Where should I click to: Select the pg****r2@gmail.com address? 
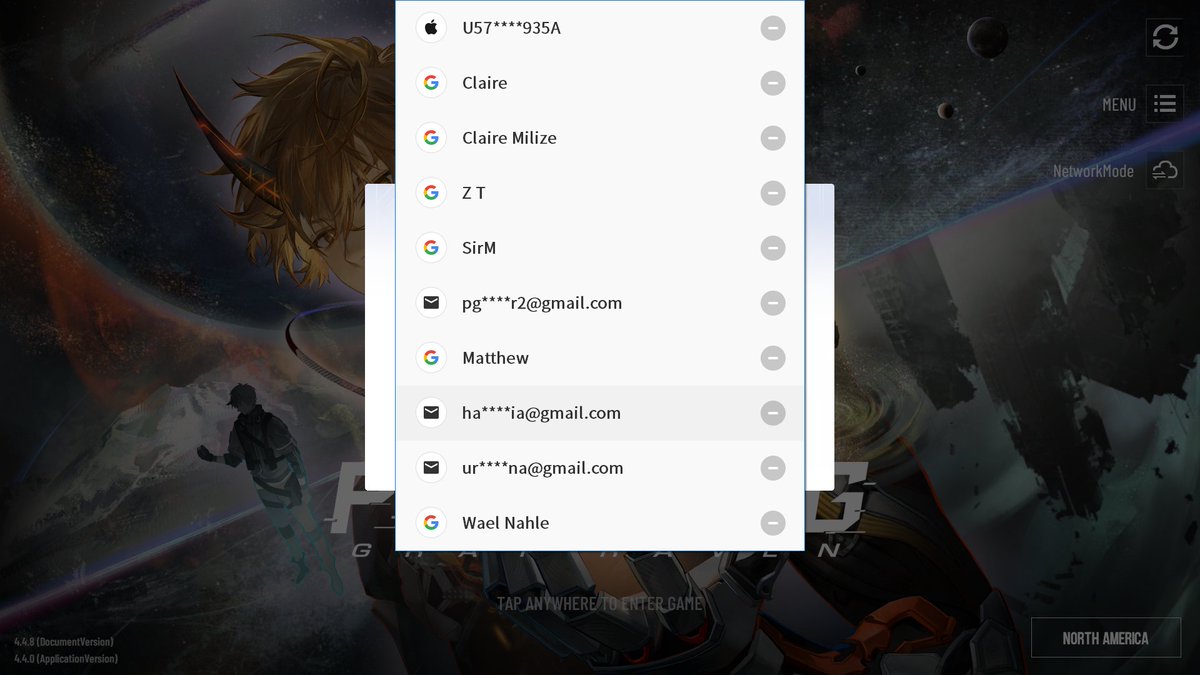tap(542, 303)
